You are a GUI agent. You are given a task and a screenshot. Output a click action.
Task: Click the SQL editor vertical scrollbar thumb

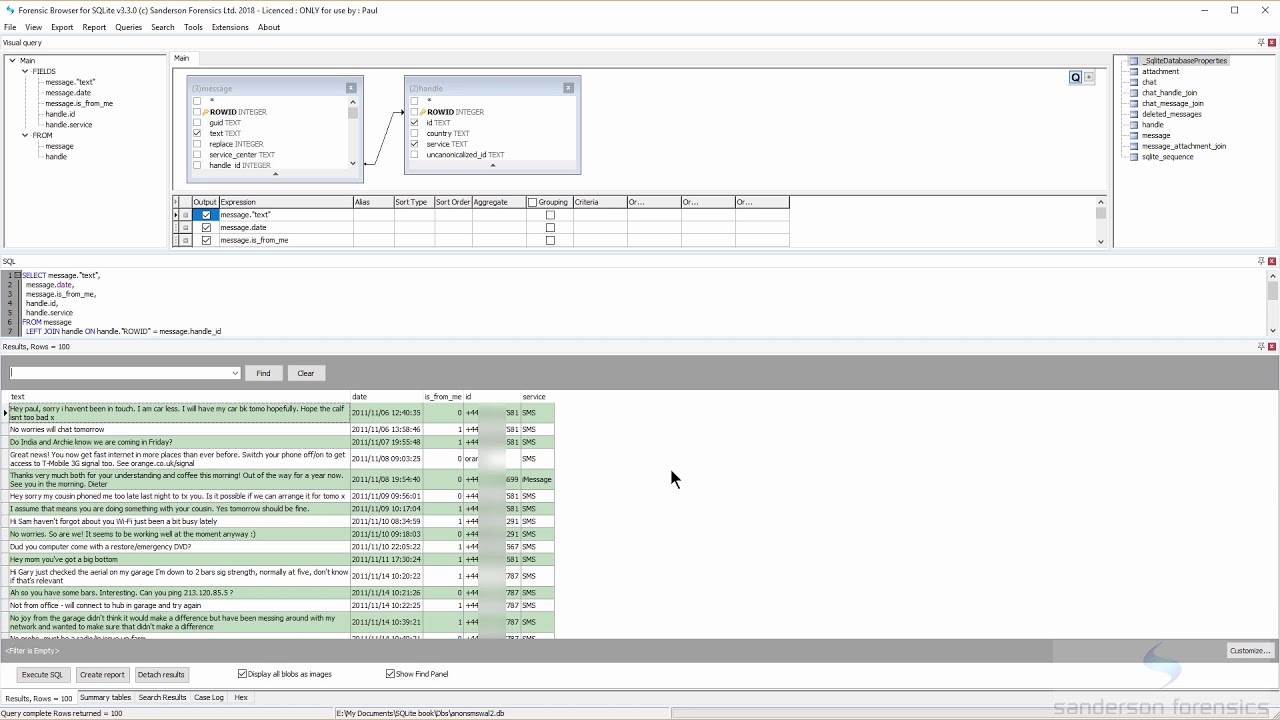tap(1272, 291)
